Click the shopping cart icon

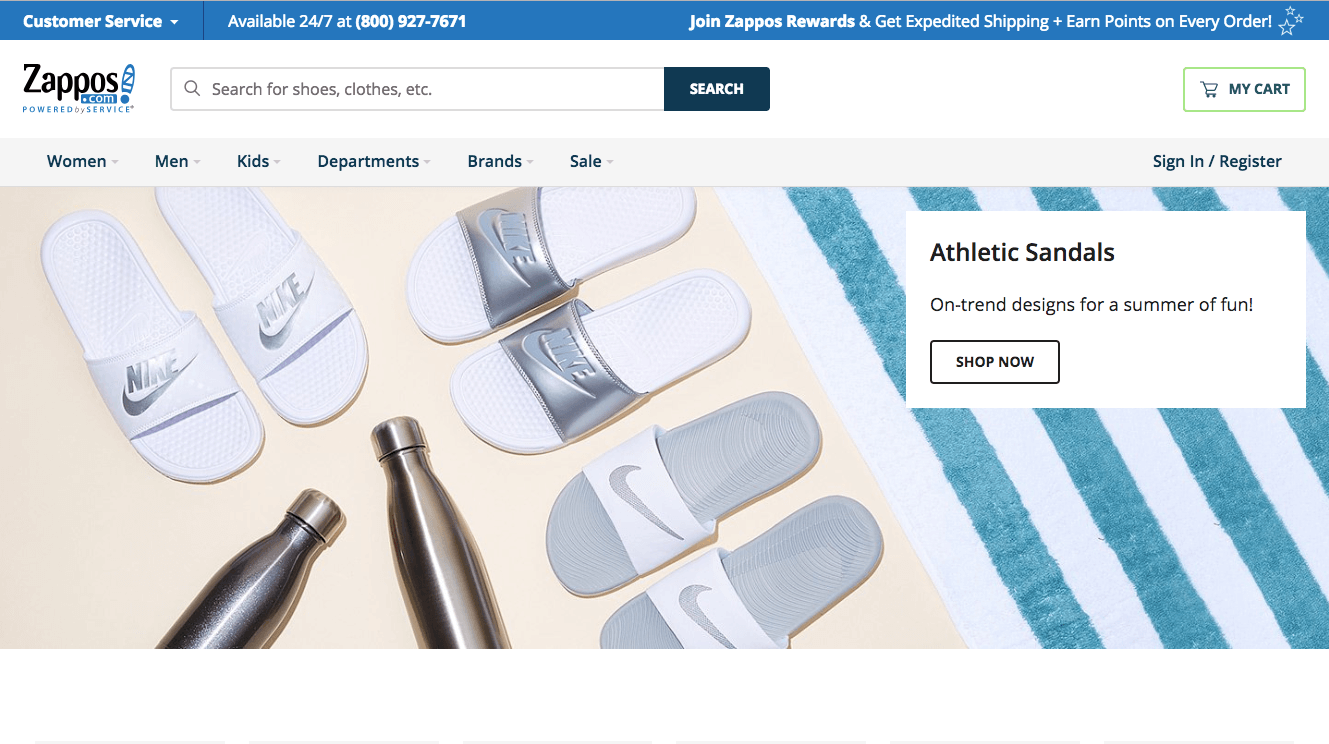(x=1210, y=88)
